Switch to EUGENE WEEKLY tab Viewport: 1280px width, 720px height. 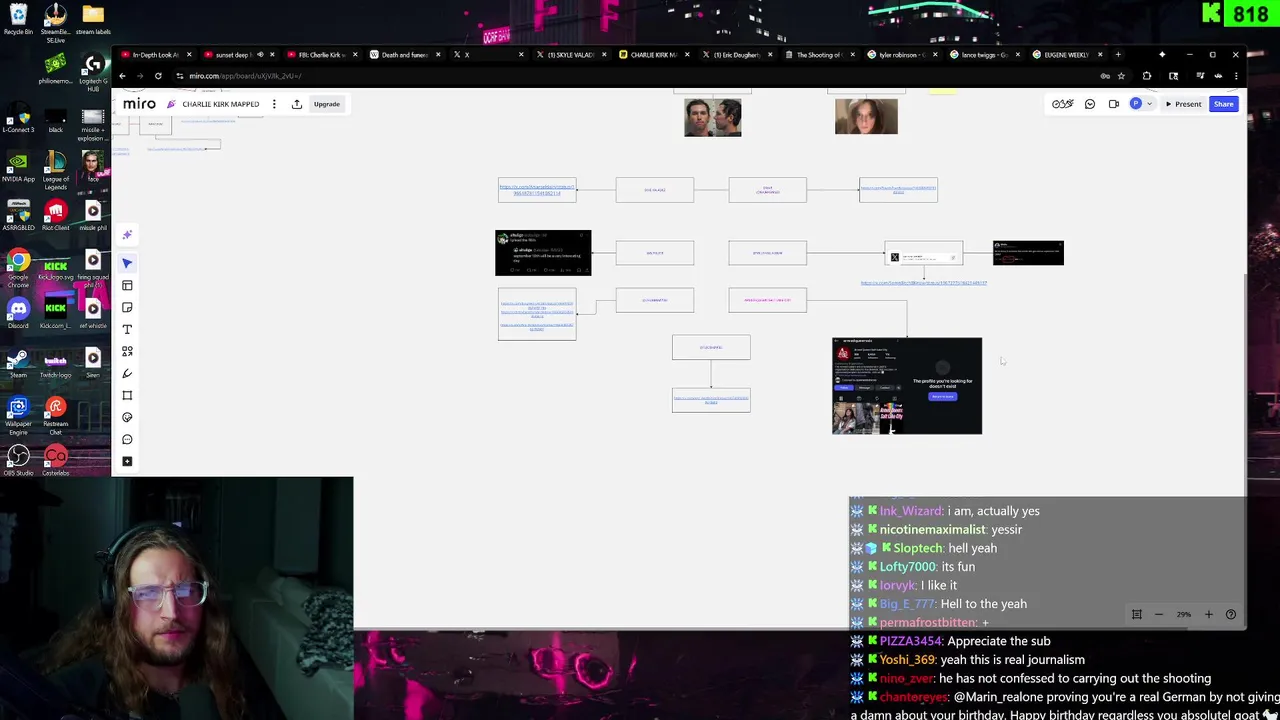point(1068,55)
